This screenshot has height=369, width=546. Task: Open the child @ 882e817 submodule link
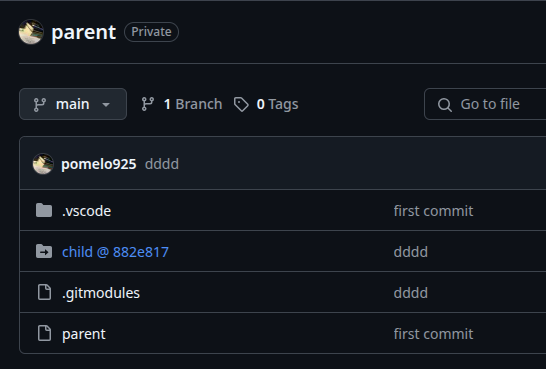pyautogui.click(x=115, y=252)
